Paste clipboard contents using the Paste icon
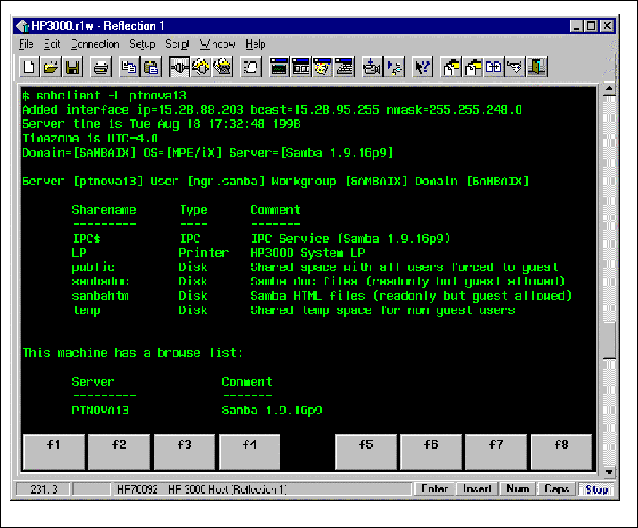This screenshot has width=638, height=528. [x=151, y=67]
